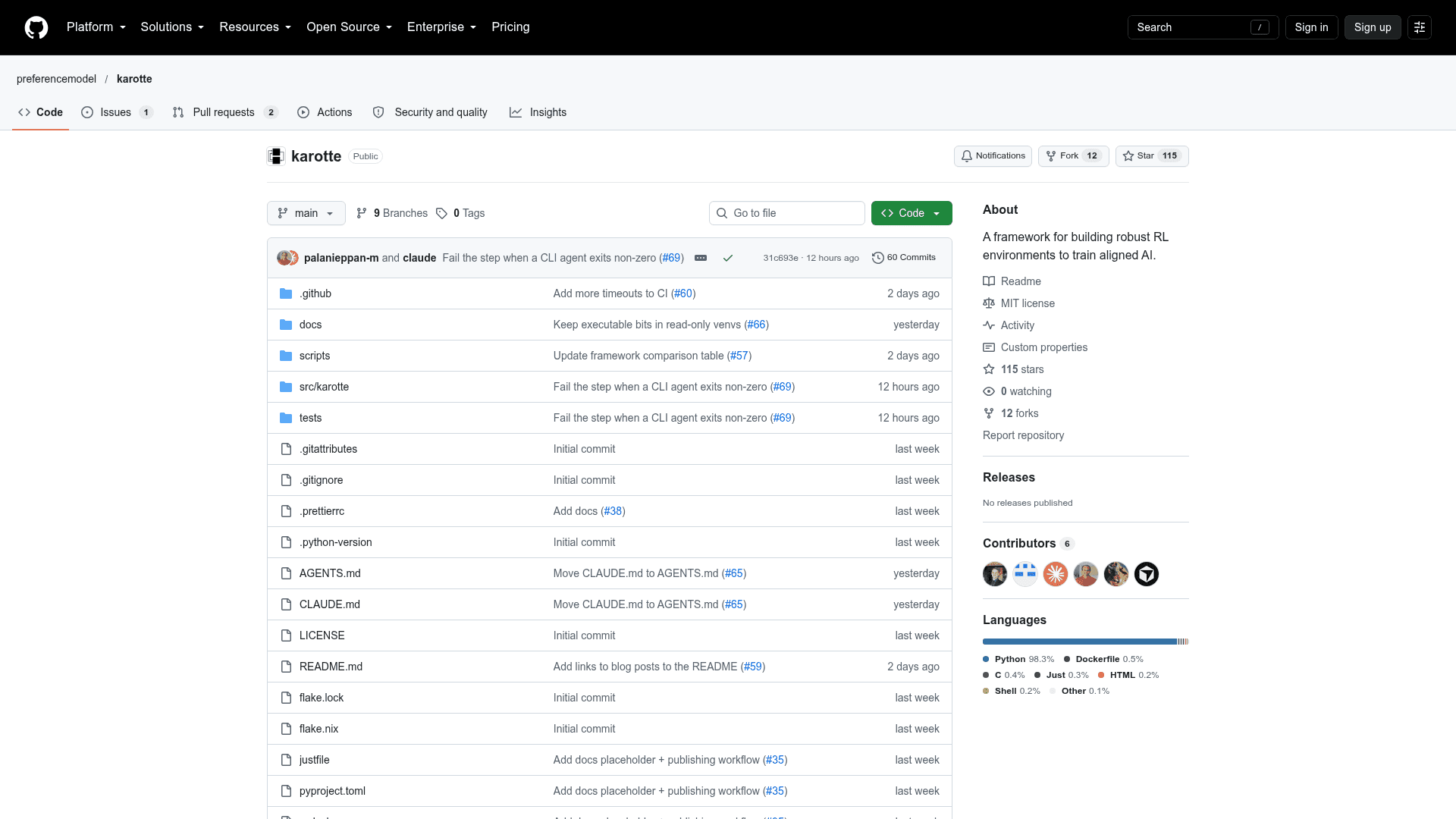
Task: Switch to the Pull requests tab
Action: point(225,112)
